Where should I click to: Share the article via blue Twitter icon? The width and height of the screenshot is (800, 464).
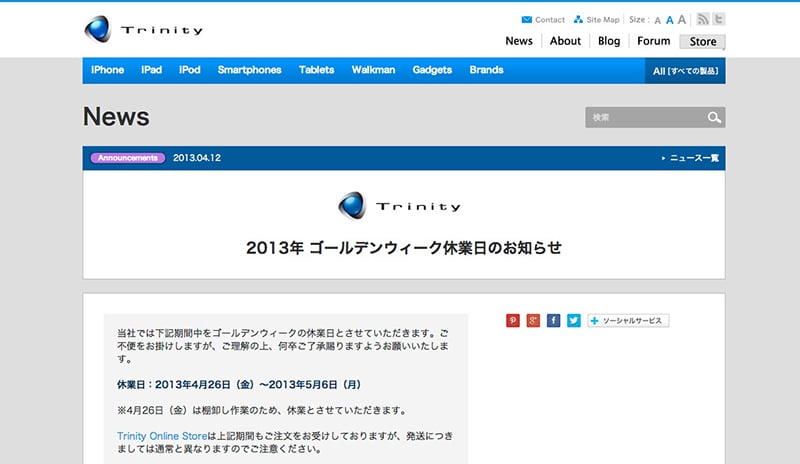[x=573, y=321]
